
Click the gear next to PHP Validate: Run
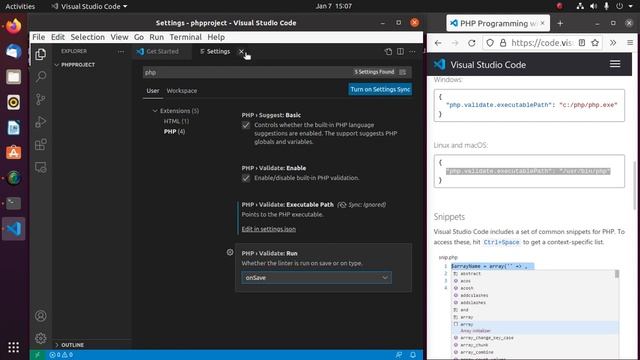coord(230,253)
